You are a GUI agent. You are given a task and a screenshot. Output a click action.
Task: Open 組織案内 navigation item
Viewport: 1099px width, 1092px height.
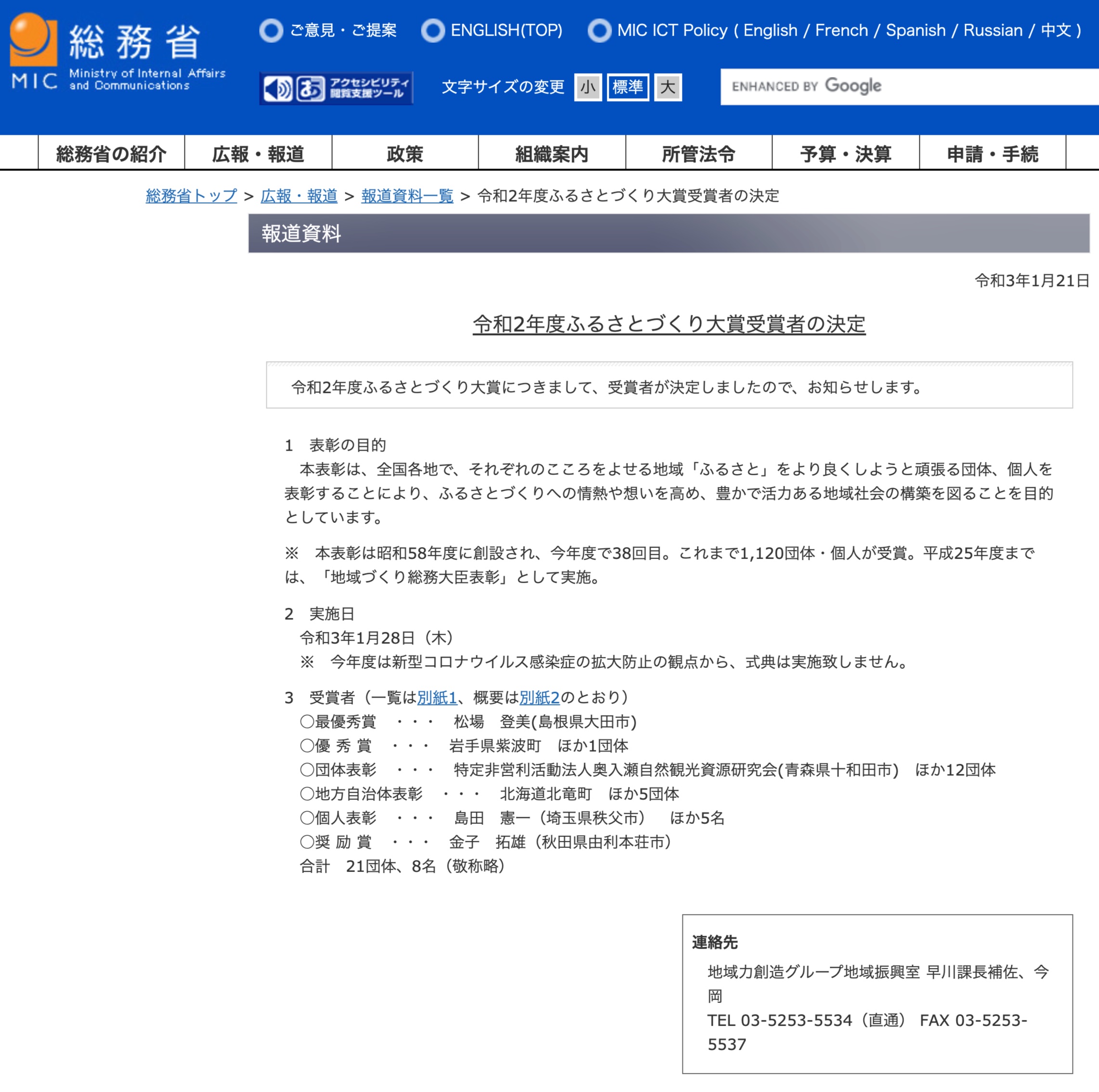click(x=552, y=154)
